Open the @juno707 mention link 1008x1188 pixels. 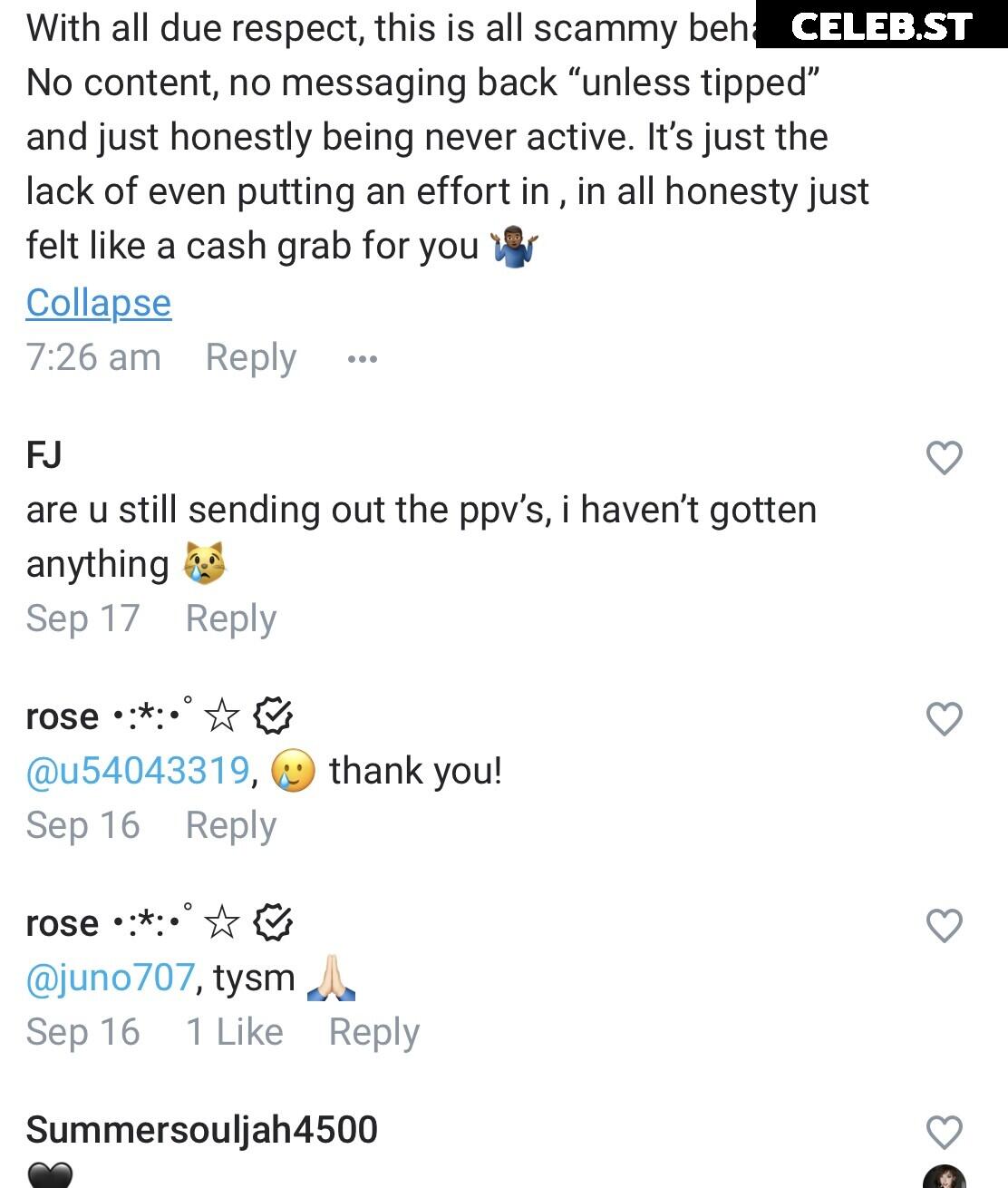tap(110, 978)
